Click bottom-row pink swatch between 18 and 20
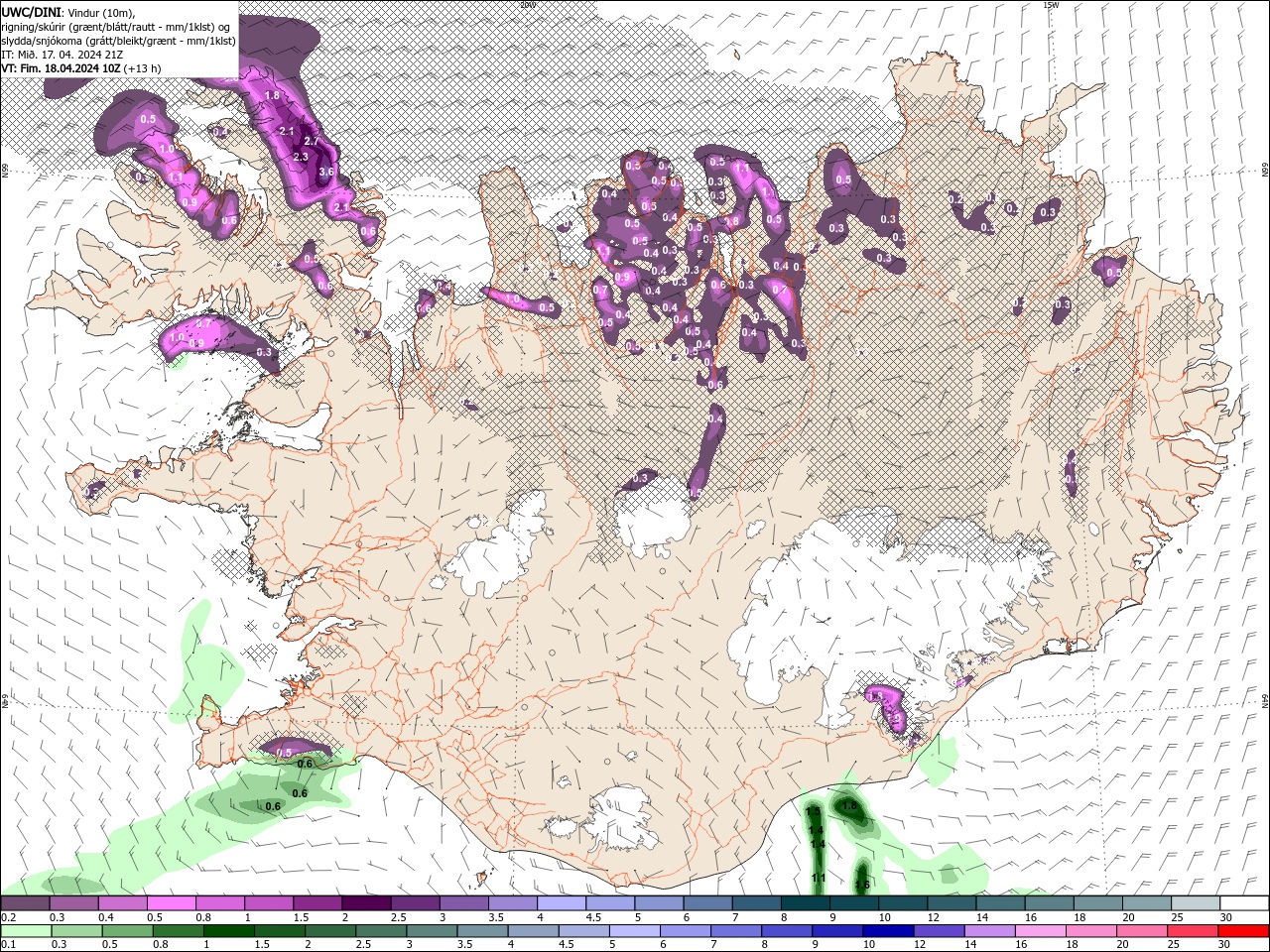1270x952 pixels. [1092, 931]
